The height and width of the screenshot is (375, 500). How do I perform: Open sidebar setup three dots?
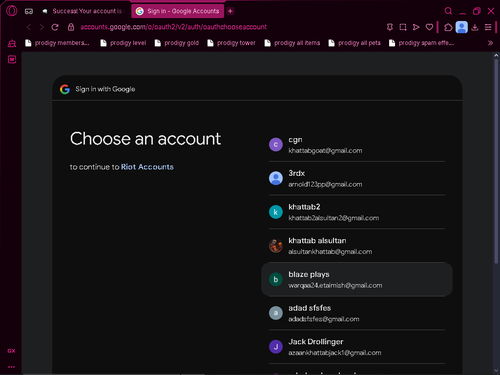point(11,367)
